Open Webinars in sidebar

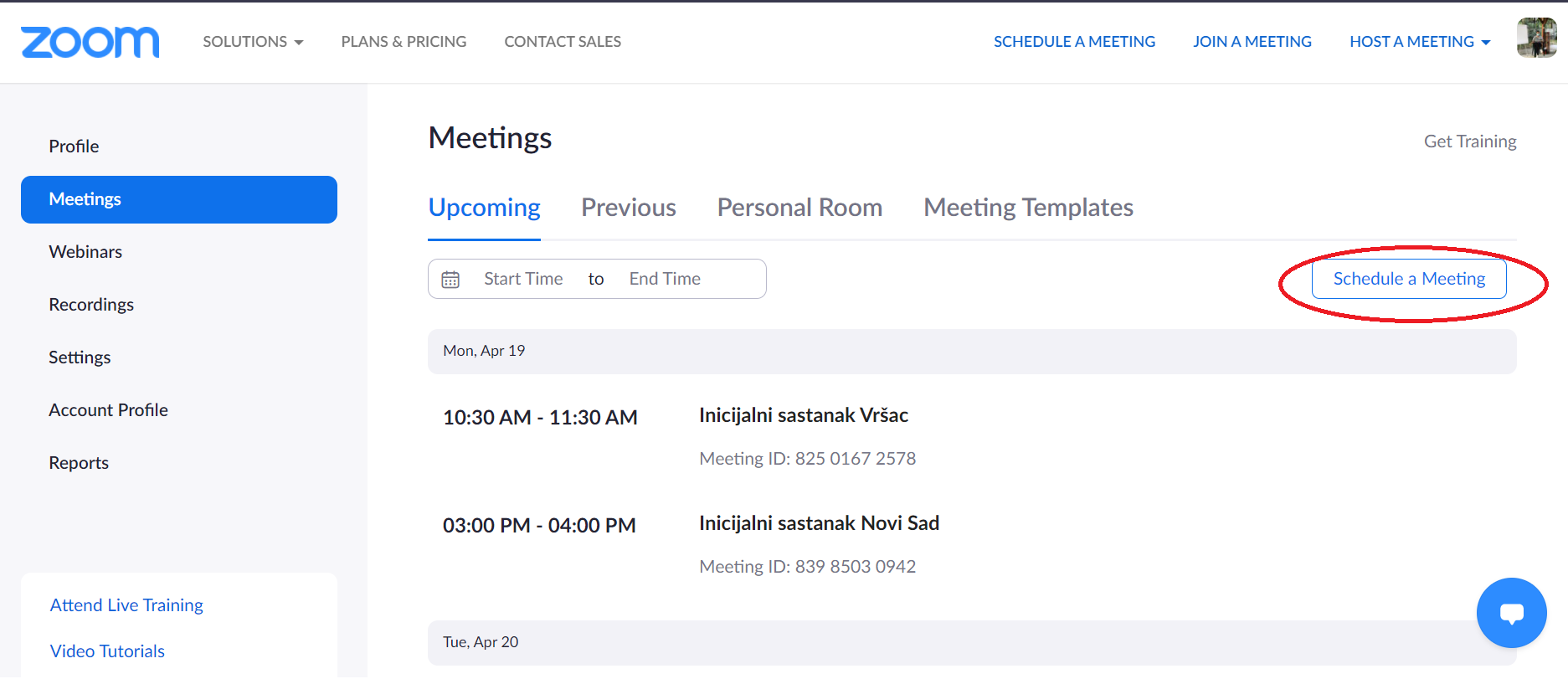(85, 252)
